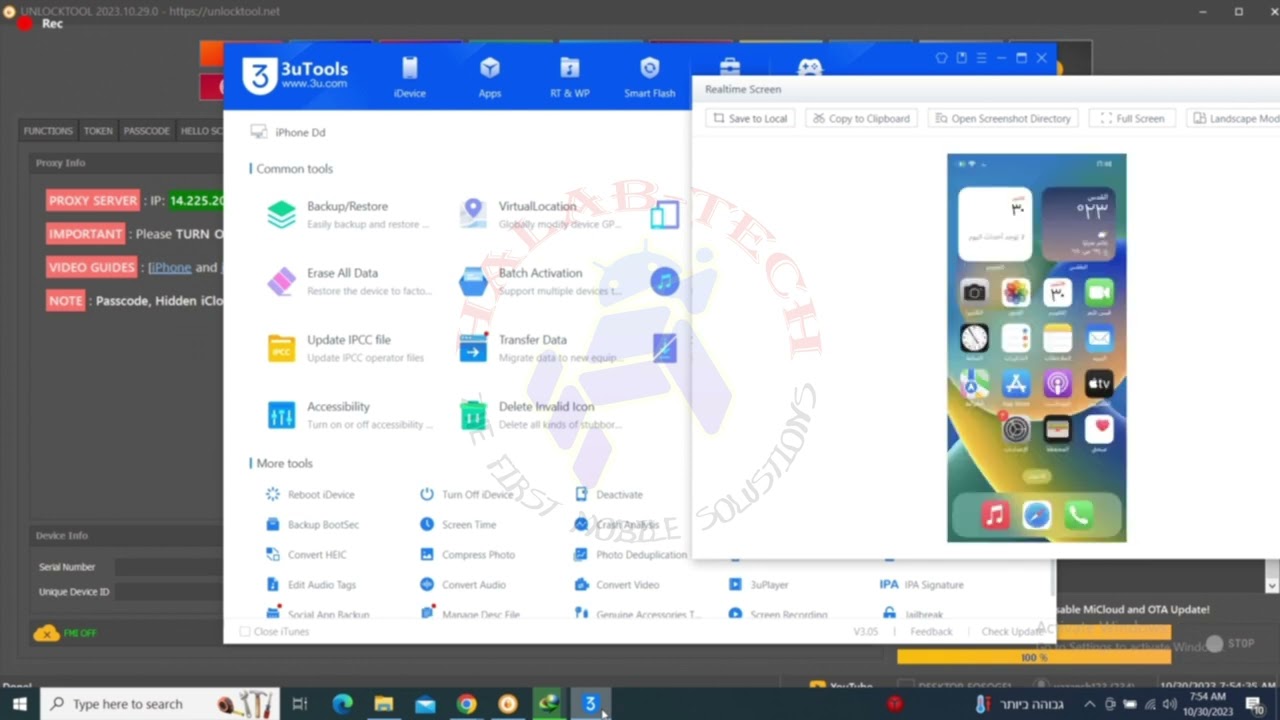Viewport: 1280px width, 720px height.
Task: Switch to the Apps tab in 3uTools
Action: point(489,77)
